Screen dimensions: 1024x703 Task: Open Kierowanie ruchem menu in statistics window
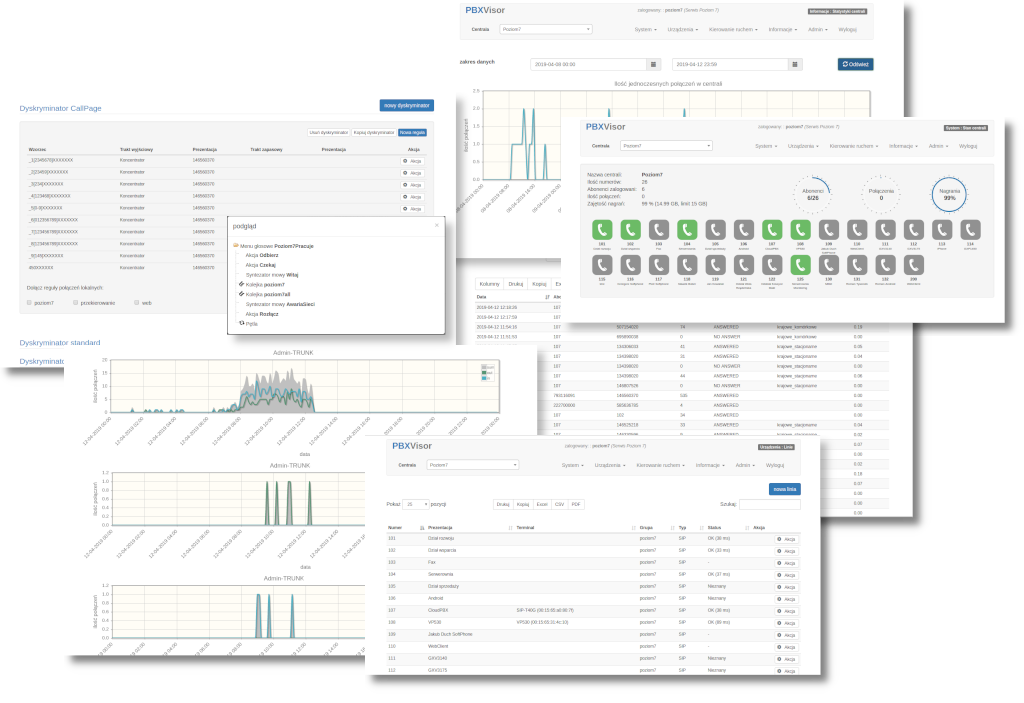click(733, 29)
